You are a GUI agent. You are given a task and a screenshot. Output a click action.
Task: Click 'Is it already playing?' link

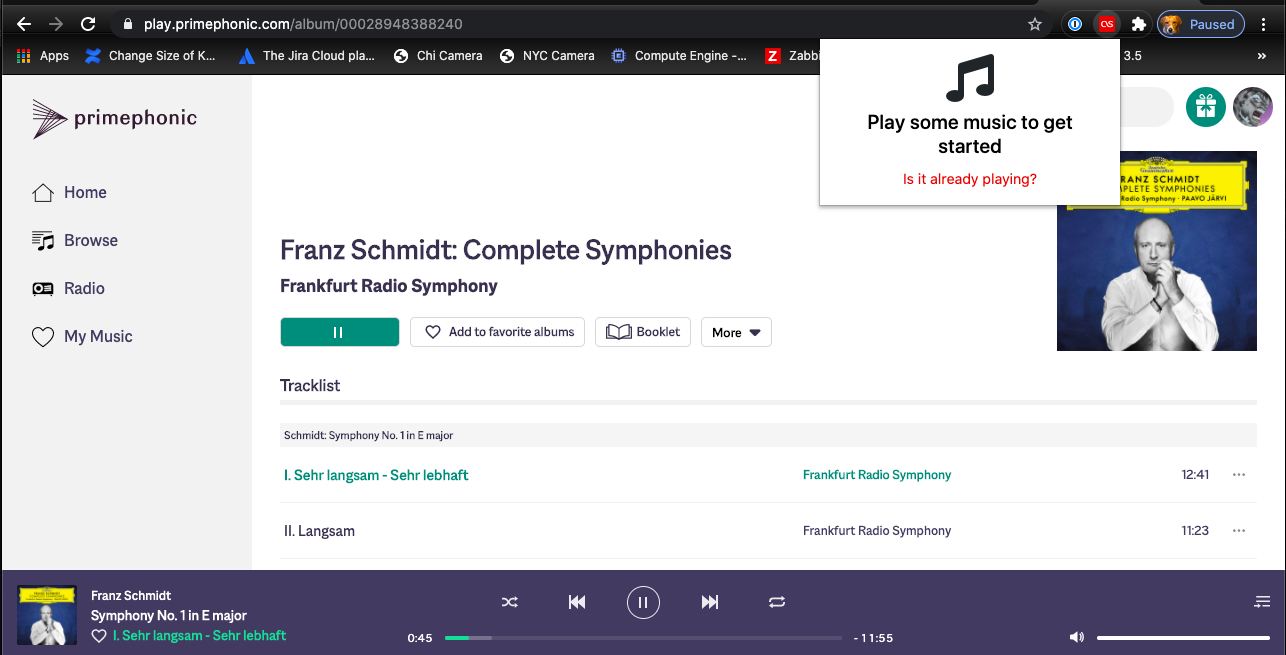point(969,178)
